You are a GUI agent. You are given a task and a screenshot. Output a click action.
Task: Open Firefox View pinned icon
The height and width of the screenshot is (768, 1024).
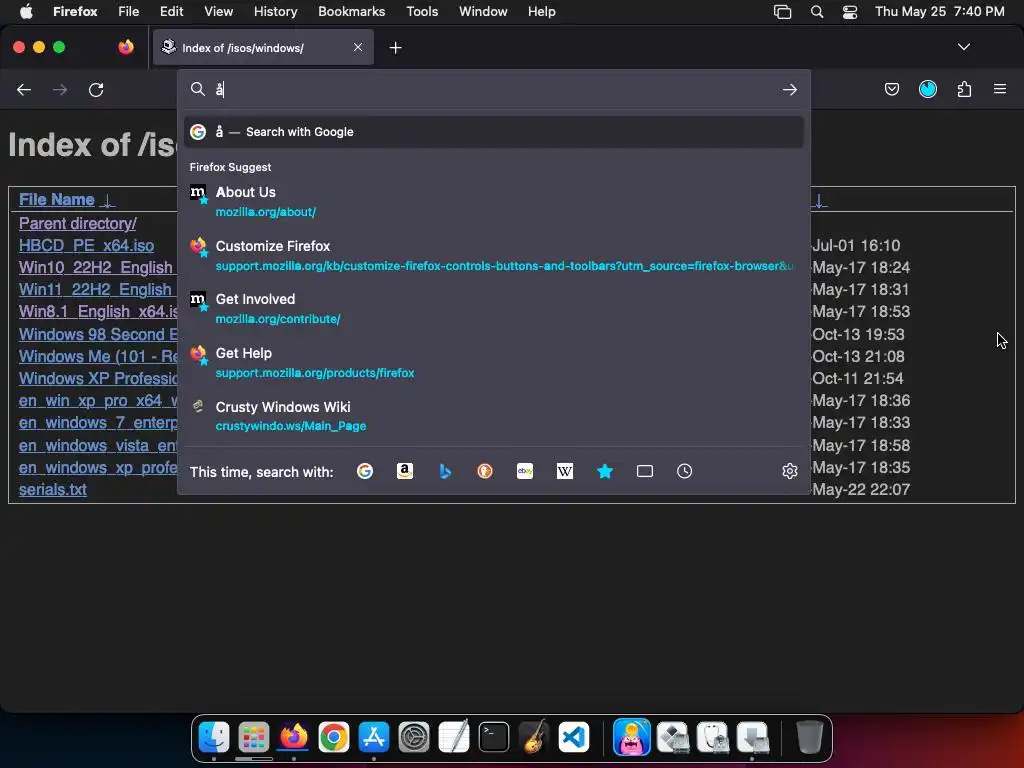pyautogui.click(x=126, y=47)
